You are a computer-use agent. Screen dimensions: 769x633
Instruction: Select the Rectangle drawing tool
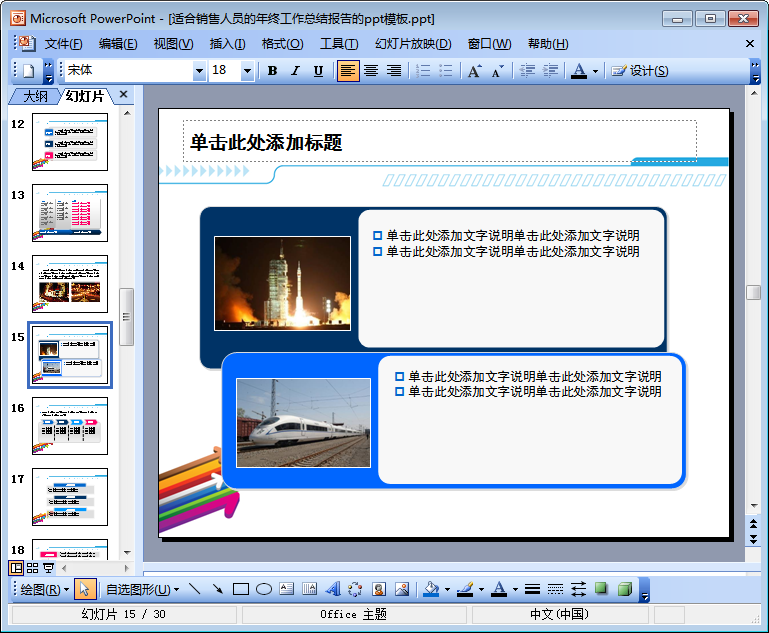click(x=241, y=589)
